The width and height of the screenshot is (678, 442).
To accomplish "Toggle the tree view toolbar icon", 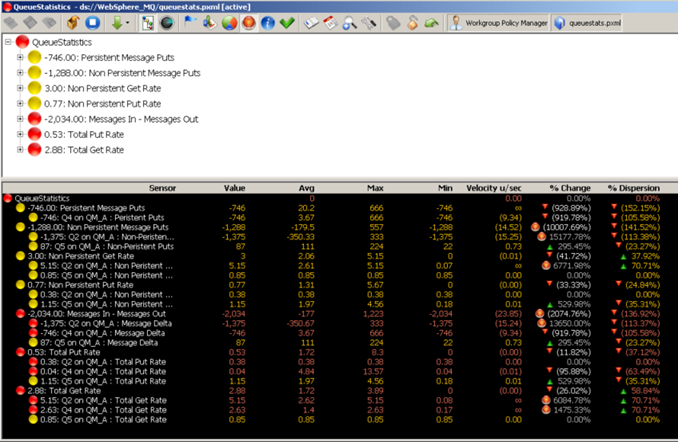I will [147, 23].
